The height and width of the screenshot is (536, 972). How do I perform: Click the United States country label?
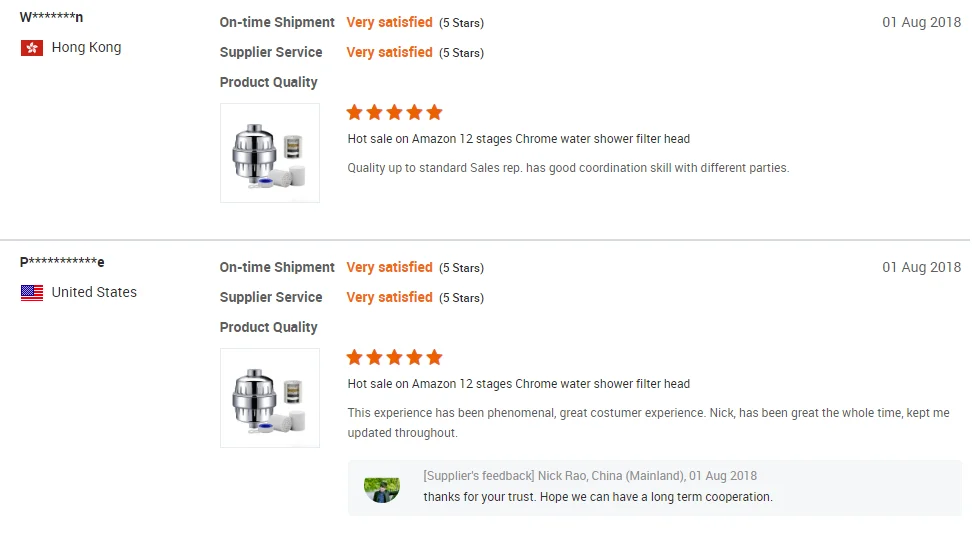coord(94,293)
